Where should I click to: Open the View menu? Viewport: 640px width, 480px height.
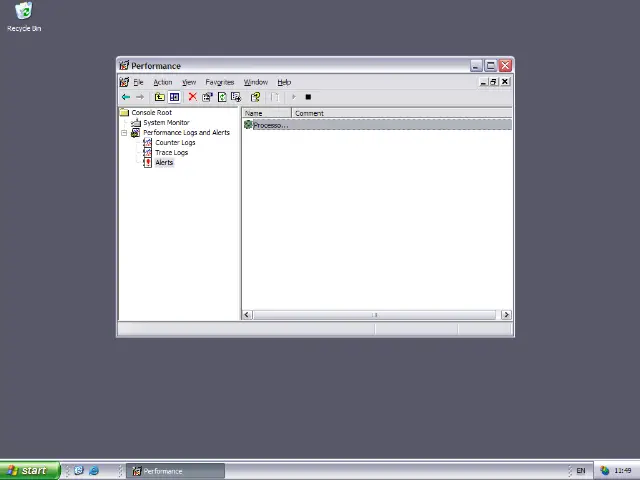(188, 82)
